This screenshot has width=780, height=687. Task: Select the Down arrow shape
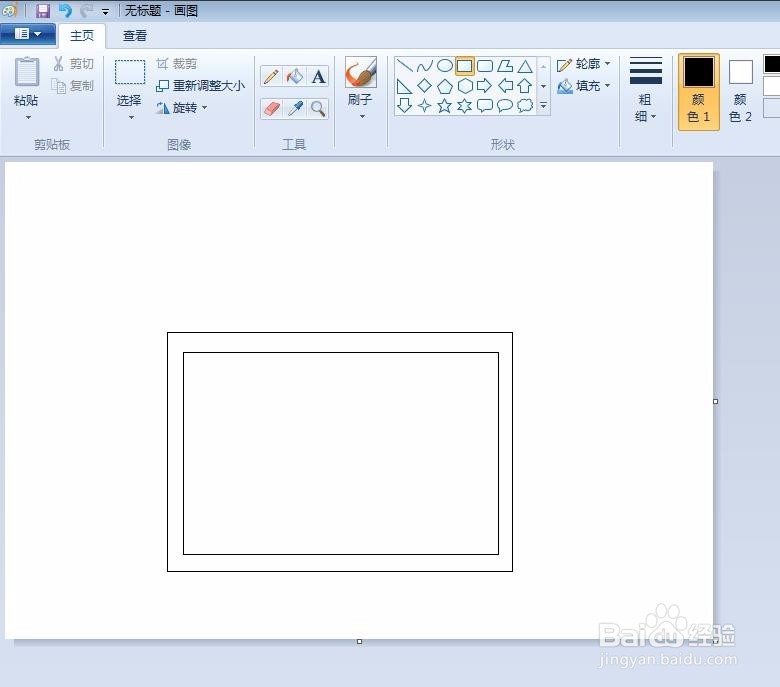[404, 105]
